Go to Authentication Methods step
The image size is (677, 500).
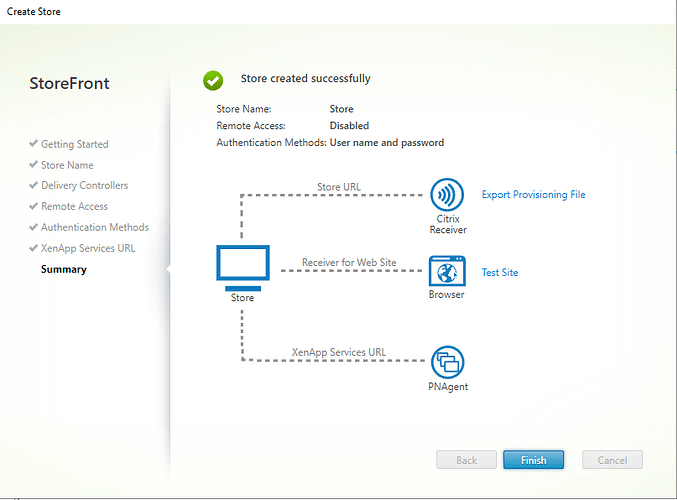(x=94, y=227)
